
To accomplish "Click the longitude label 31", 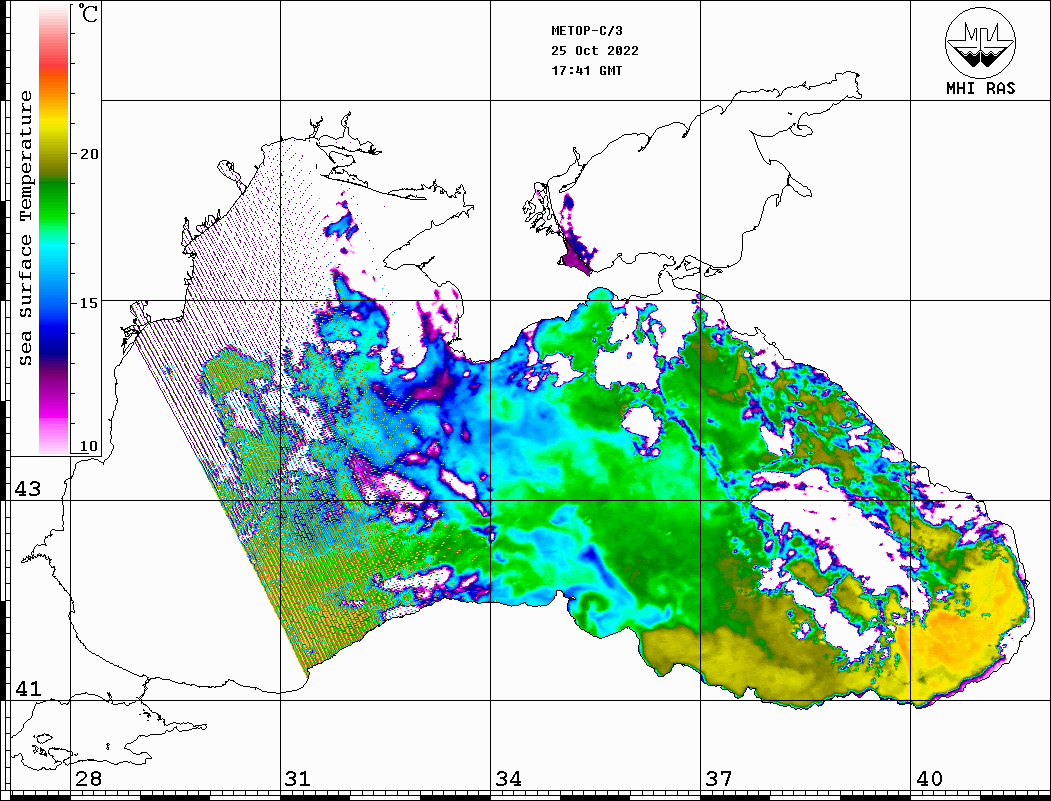I will pos(298,779).
